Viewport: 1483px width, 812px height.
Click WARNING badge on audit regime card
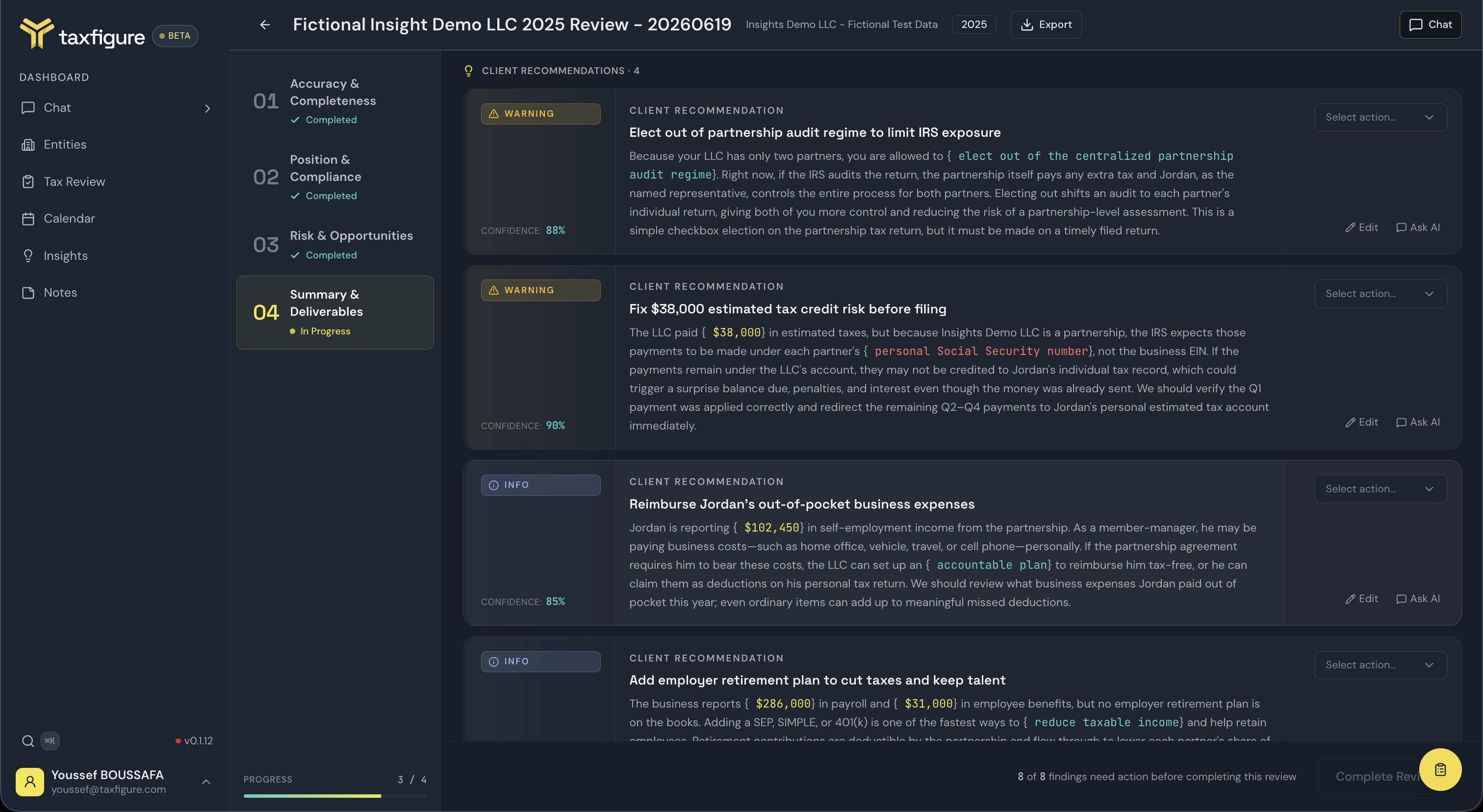pos(540,114)
